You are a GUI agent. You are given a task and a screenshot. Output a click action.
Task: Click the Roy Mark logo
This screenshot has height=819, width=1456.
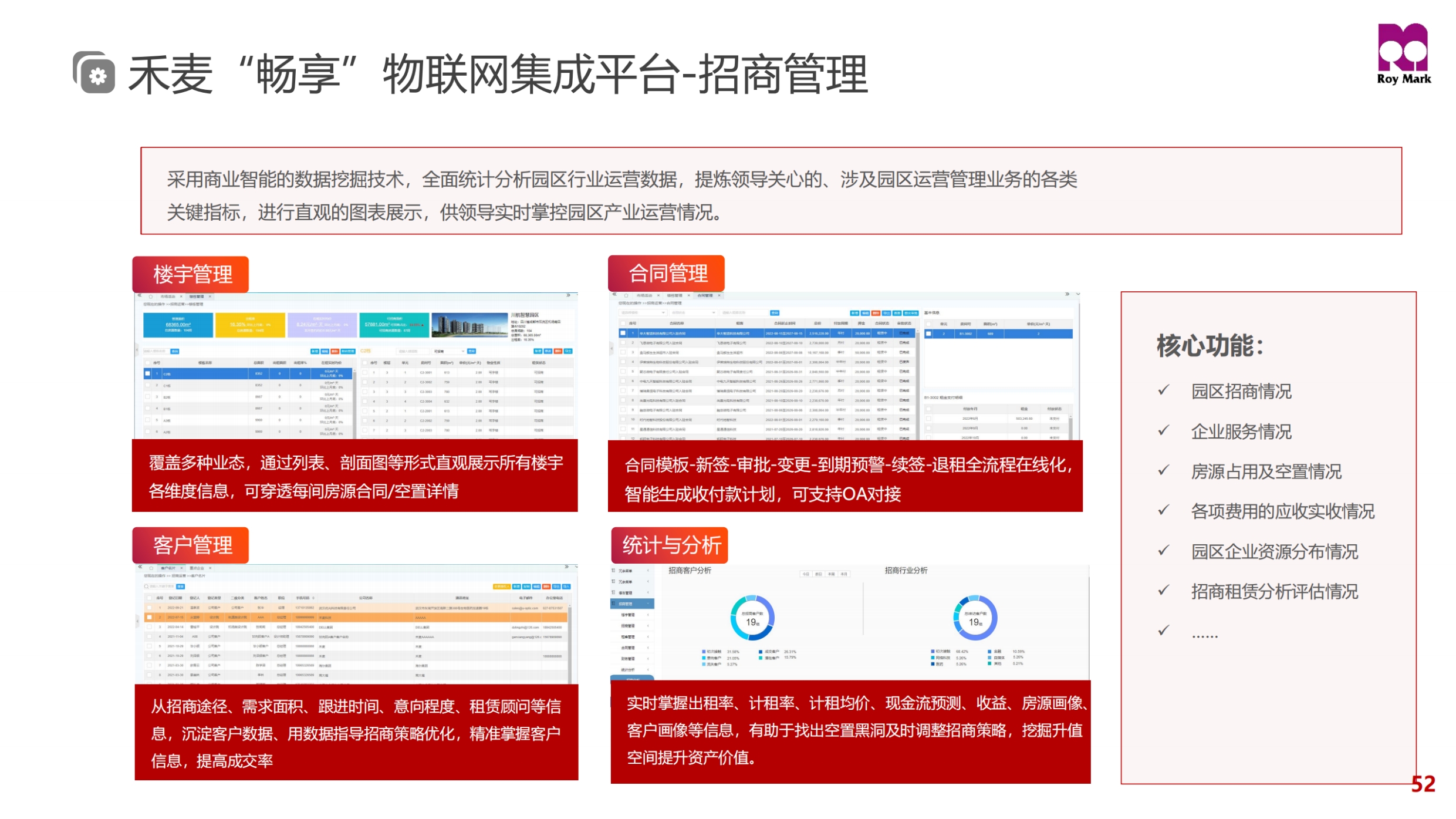pyautogui.click(x=1404, y=54)
